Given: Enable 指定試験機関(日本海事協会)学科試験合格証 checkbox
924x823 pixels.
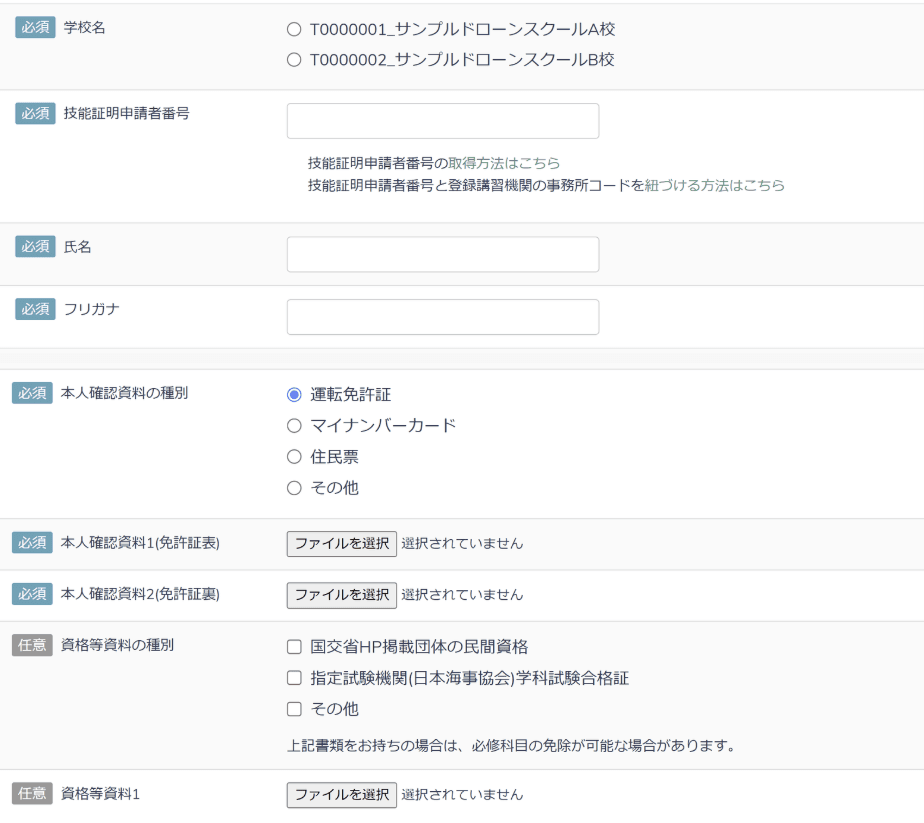Looking at the screenshot, I should click(x=294, y=678).
